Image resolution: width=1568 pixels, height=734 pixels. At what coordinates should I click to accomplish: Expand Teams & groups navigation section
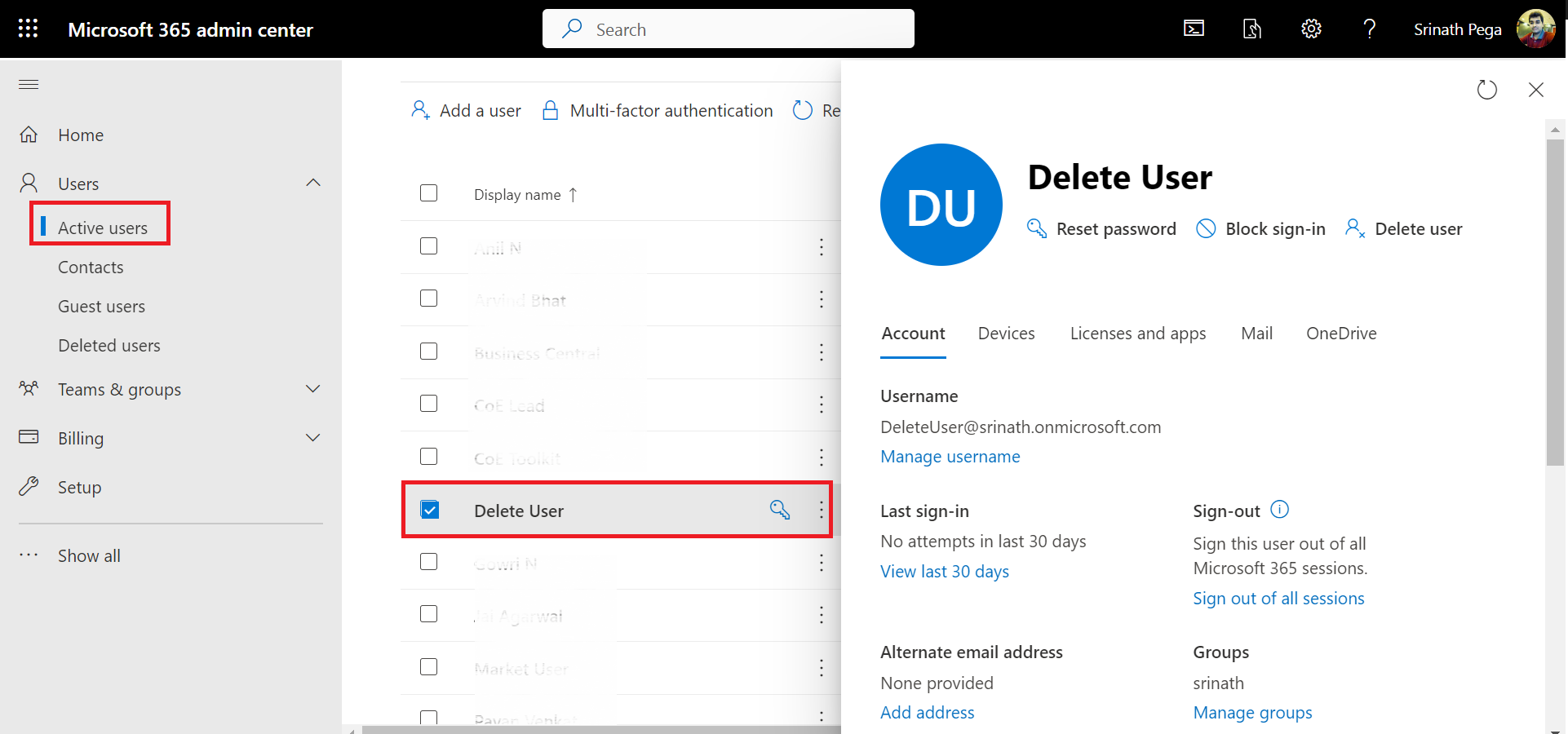tap(313, 389)
